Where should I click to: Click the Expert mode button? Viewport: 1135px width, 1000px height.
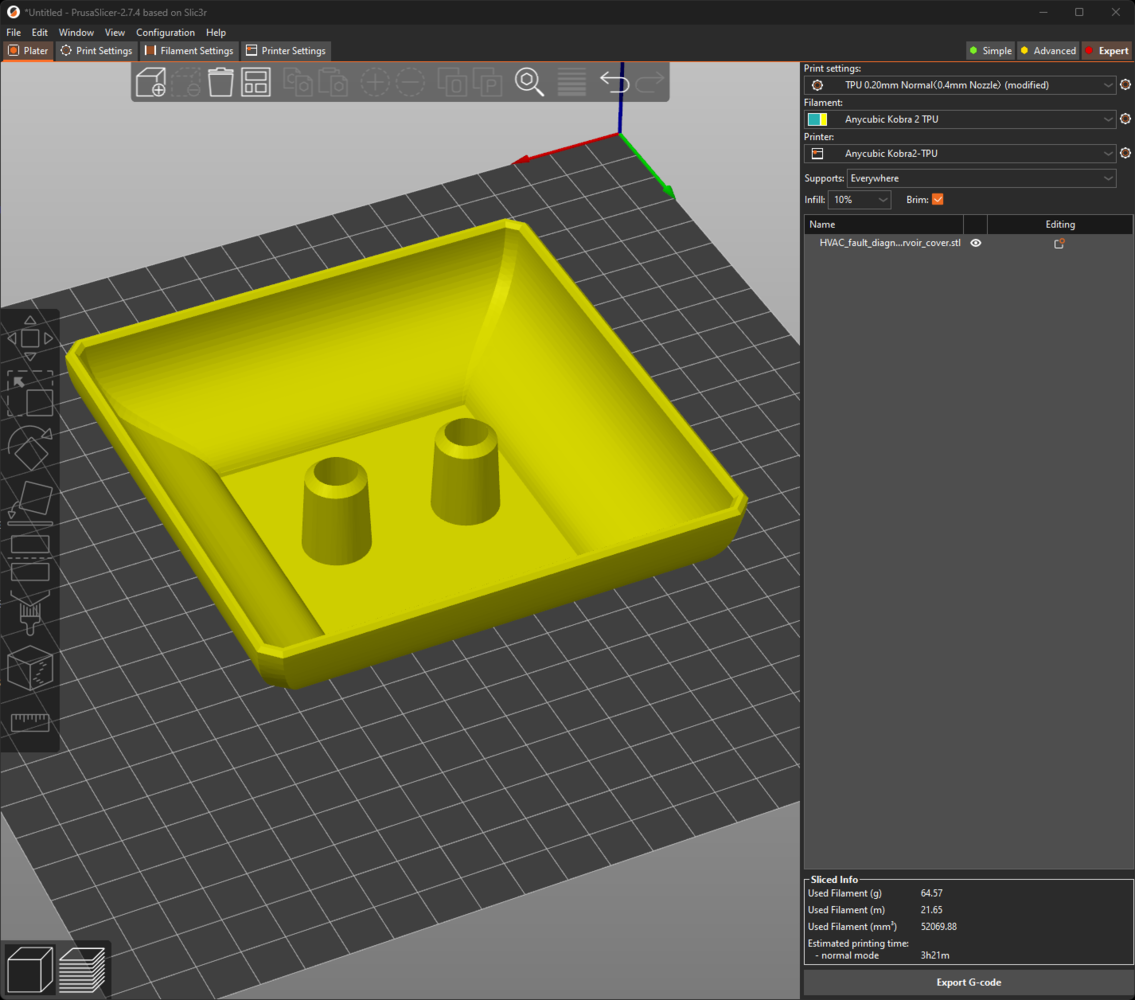point(1106,51)
